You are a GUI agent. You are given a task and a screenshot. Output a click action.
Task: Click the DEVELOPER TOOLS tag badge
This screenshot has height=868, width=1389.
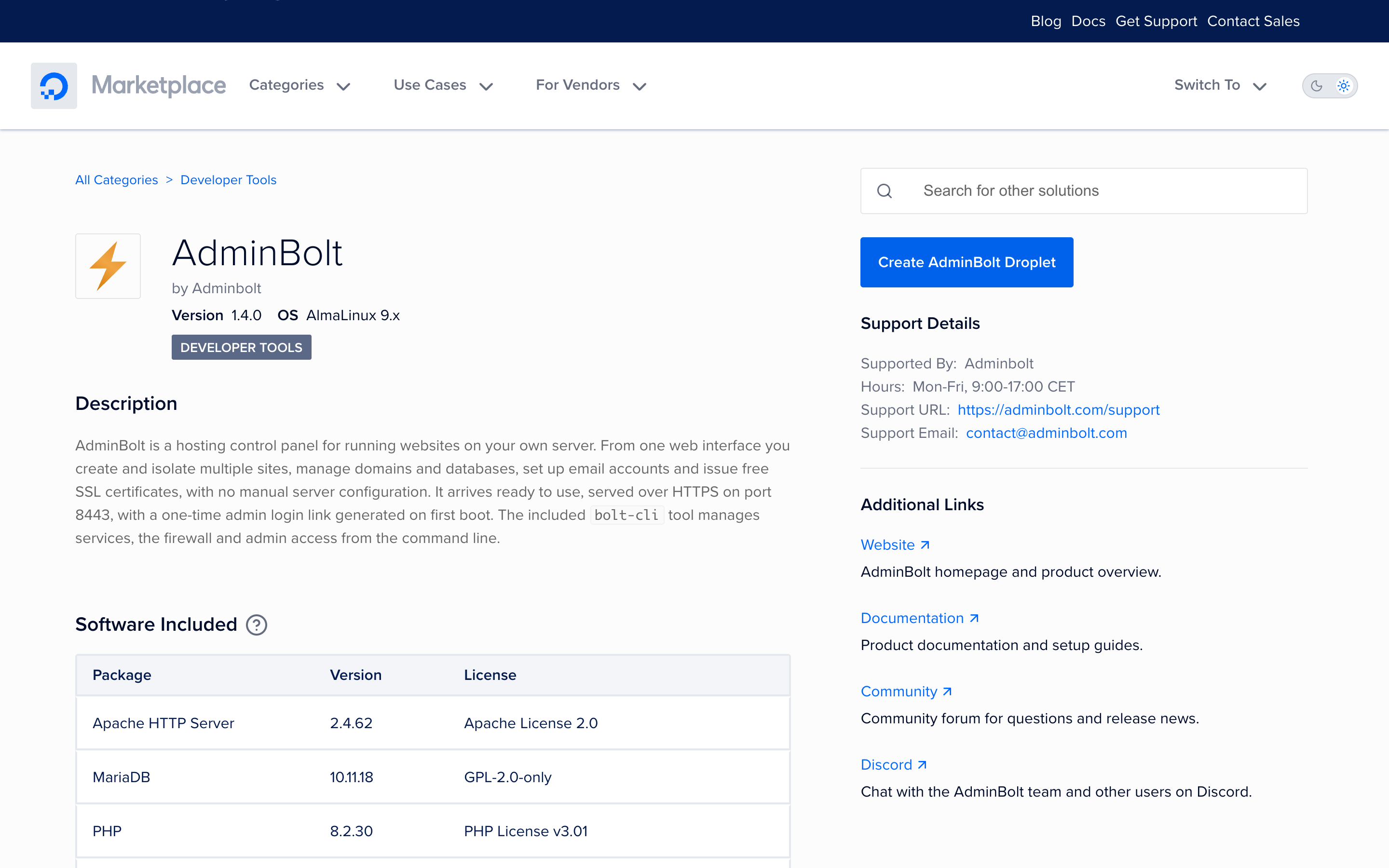[x=242, y=347]
